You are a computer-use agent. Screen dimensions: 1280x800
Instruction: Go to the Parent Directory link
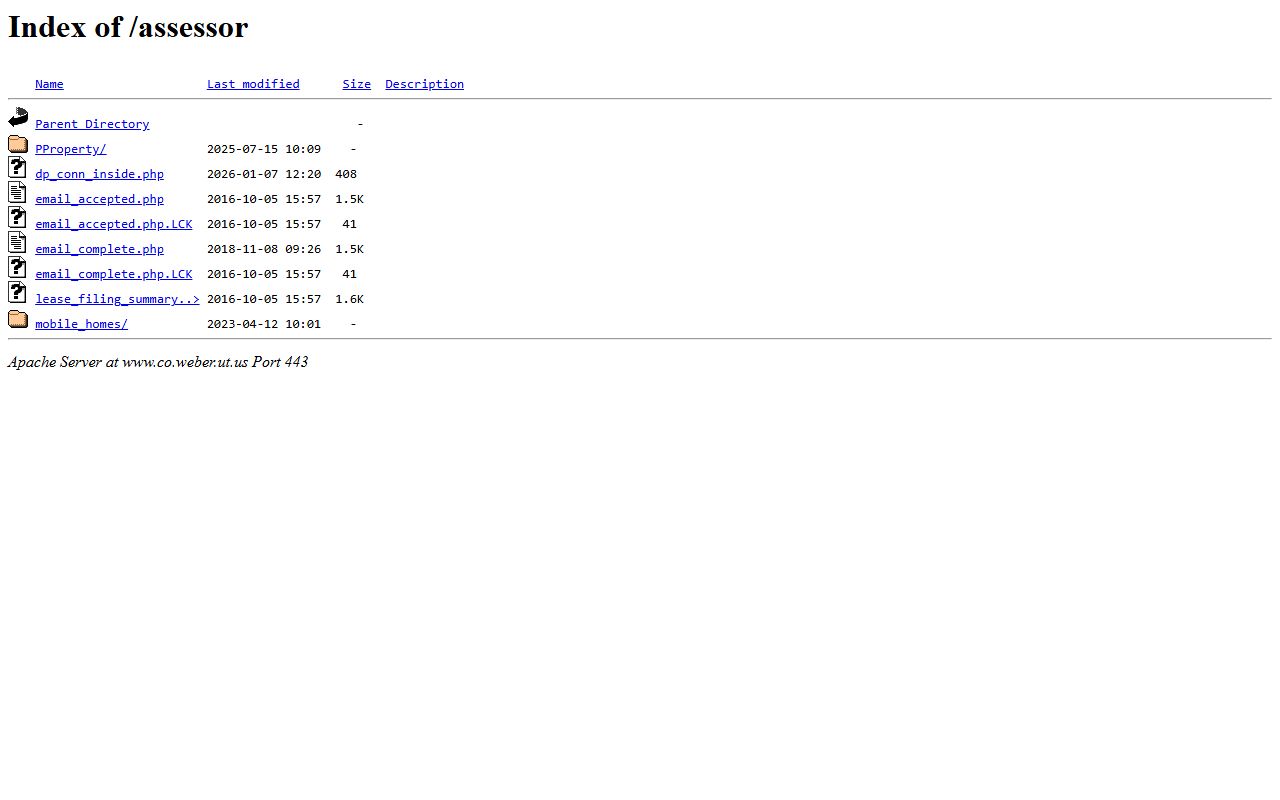tap(92, 124)
